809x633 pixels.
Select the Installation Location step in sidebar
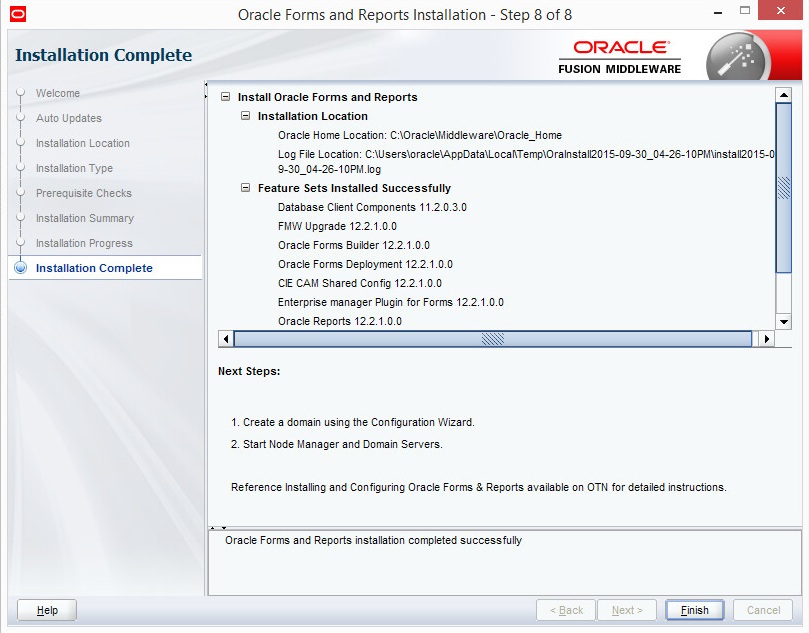tap(83, 143)
